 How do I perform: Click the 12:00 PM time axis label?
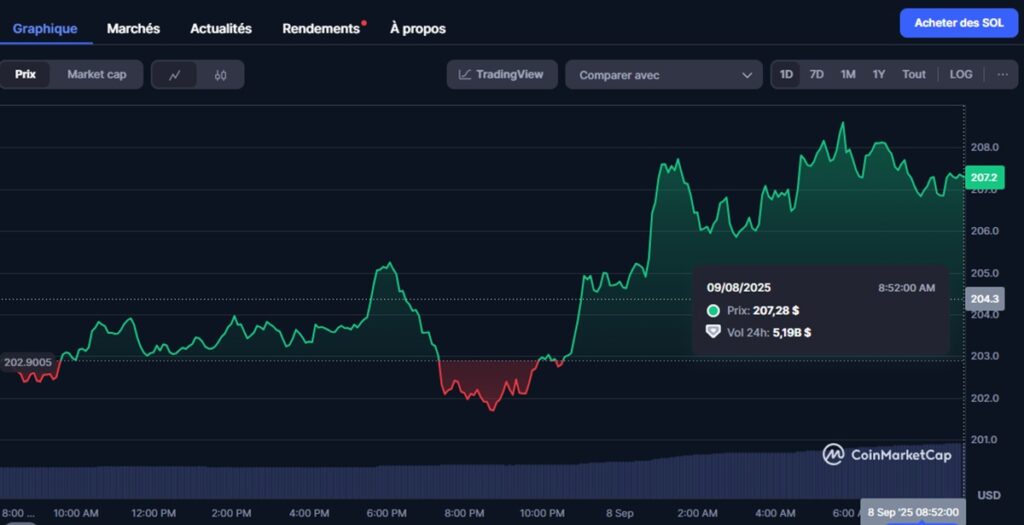tap(153, 513)
